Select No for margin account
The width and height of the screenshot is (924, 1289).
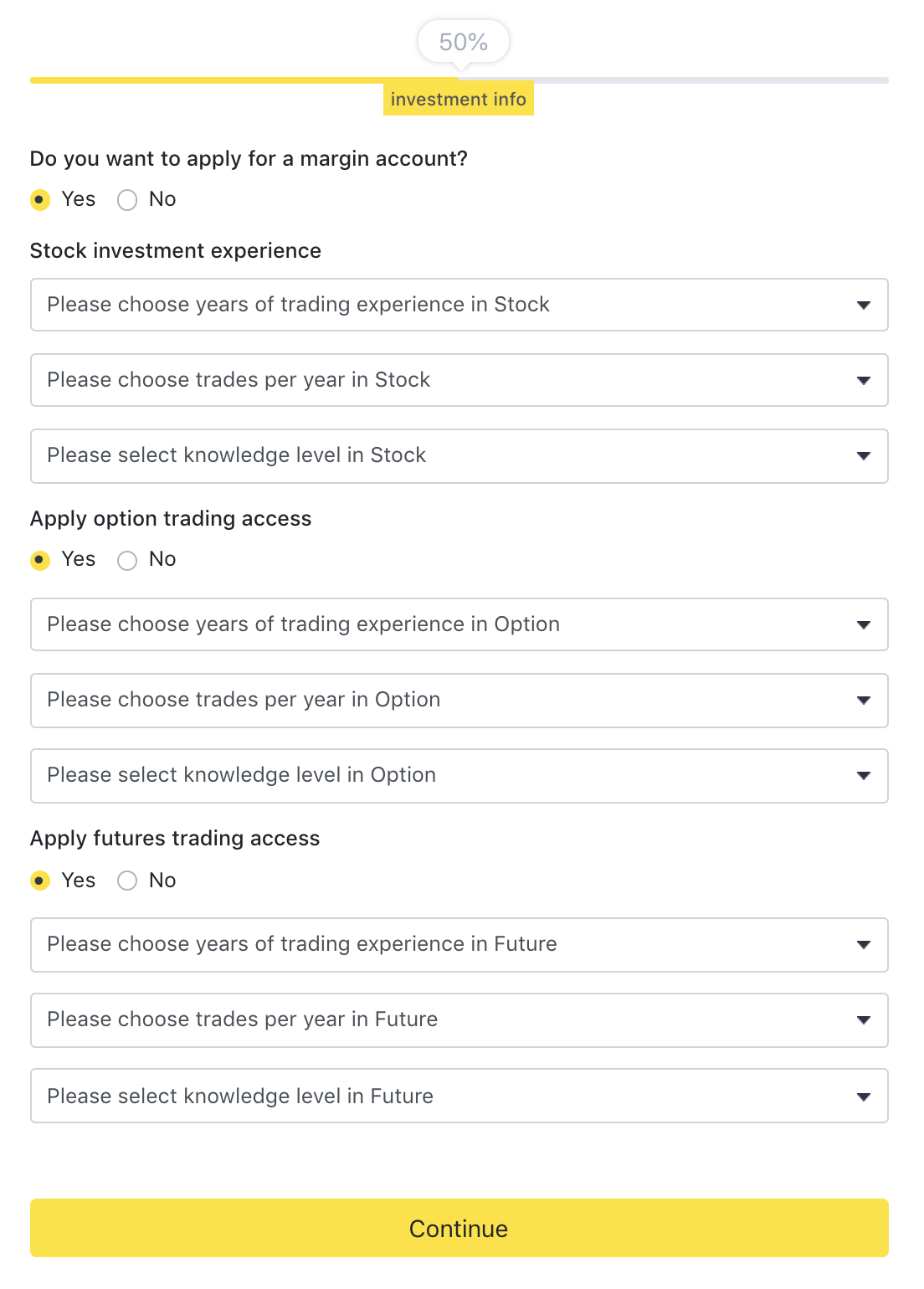coord(127,200)
